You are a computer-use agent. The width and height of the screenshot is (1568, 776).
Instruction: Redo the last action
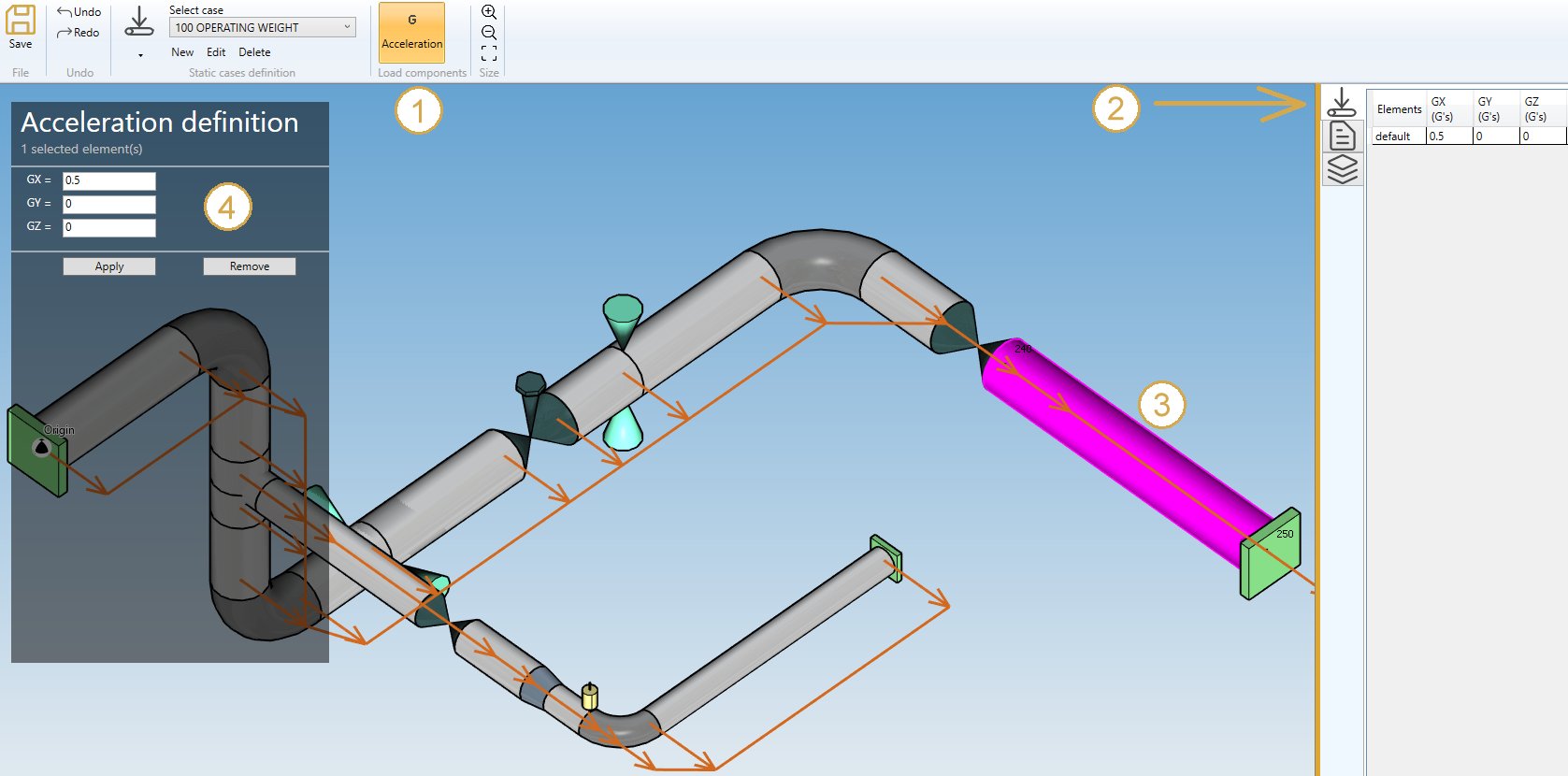pyautogui.click(x=78, y=33)
